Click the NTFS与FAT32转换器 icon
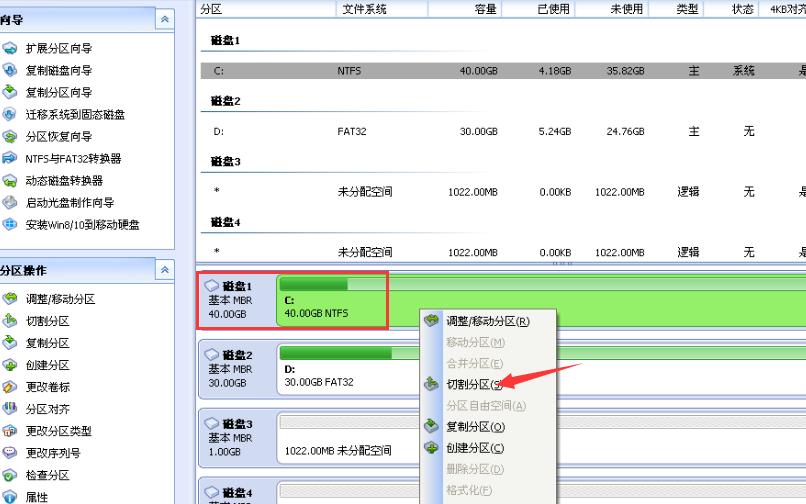This screenshot has width=806, height=504. point(10,159)
